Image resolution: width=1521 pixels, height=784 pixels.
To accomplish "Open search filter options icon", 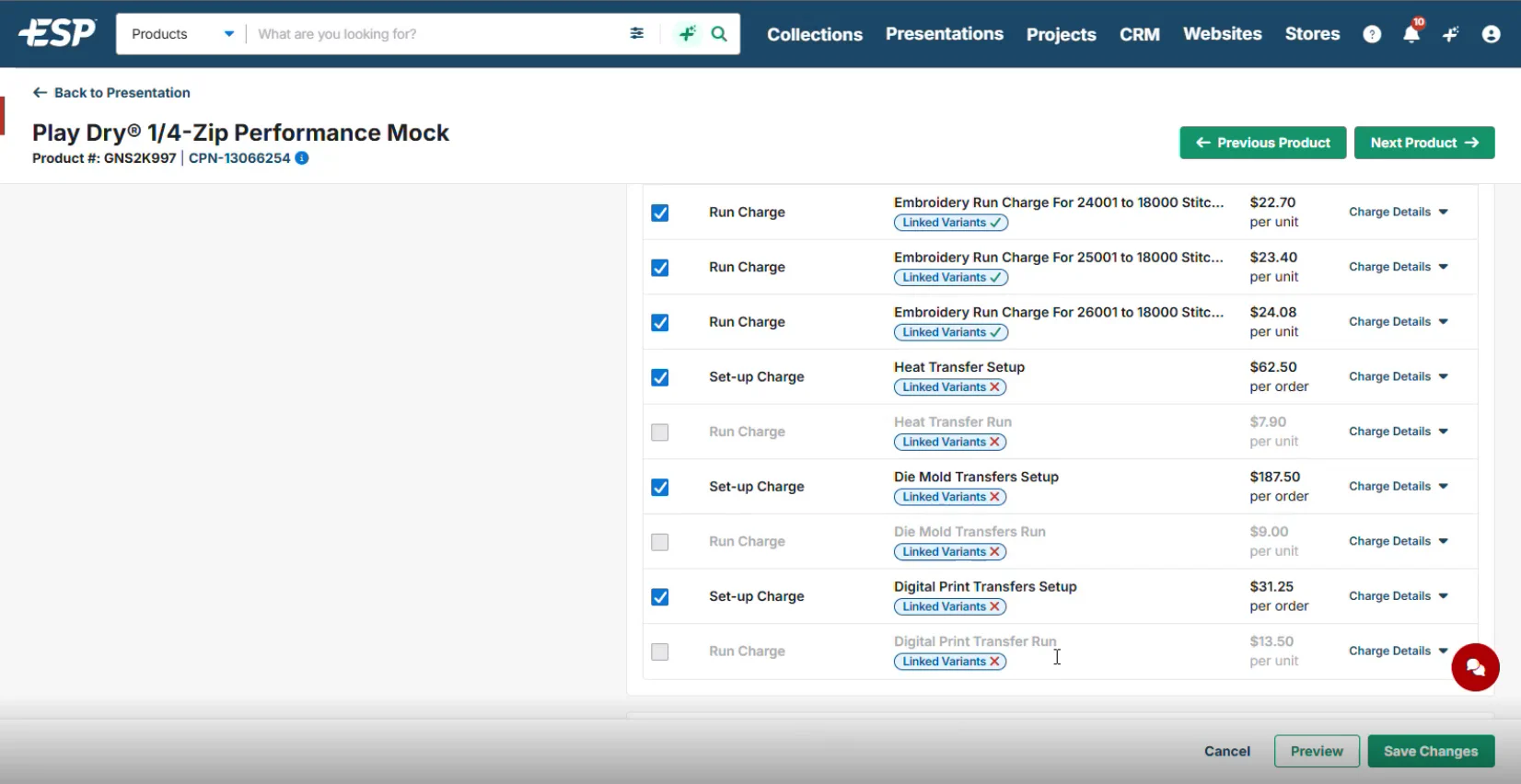I will pyautogui.click(x=636, y=33).
